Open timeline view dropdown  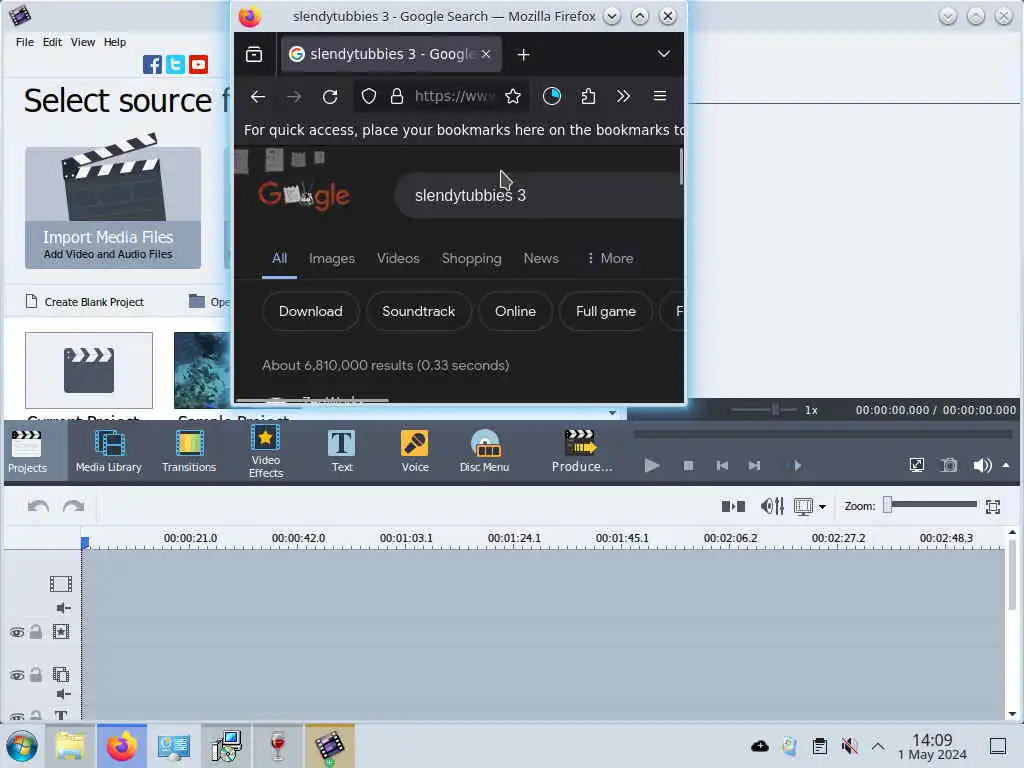(x=822, y=507)
